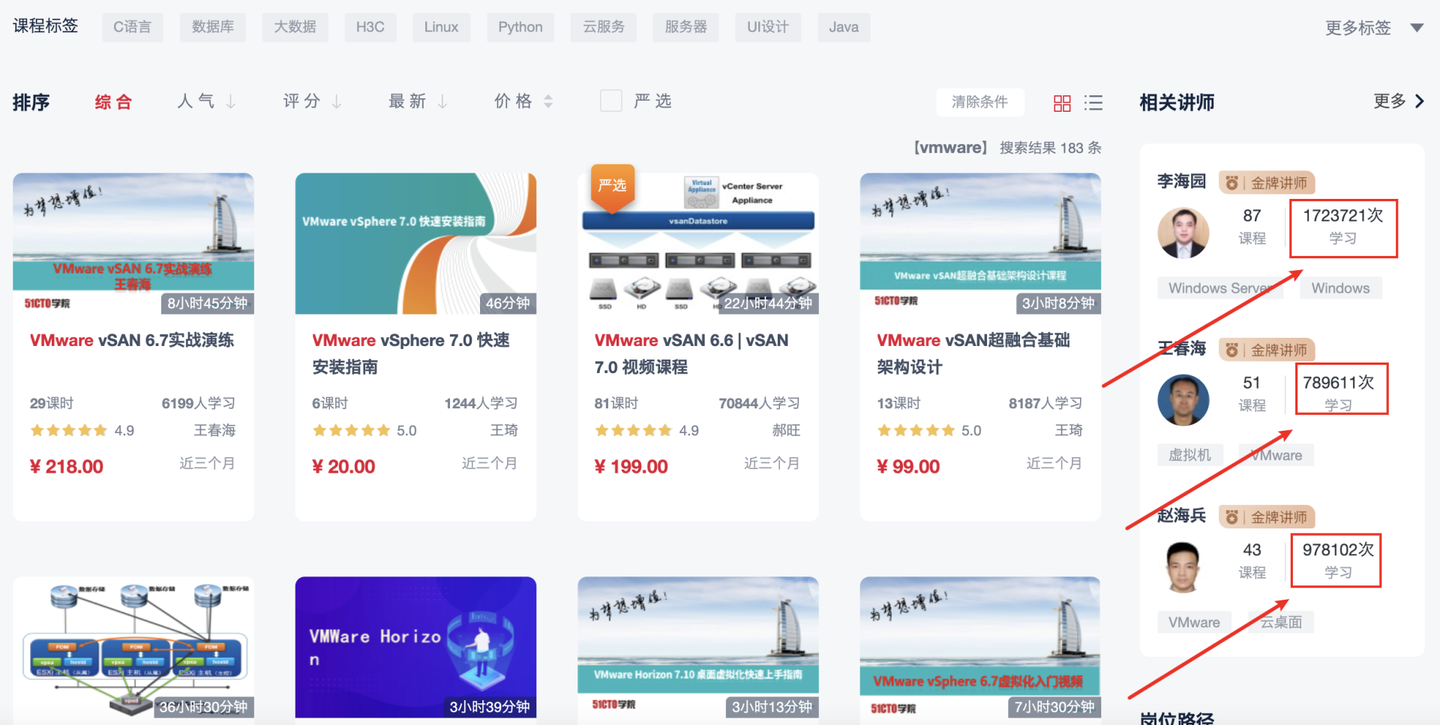This screenshot has width=1440, height=725.
Task: Click instructor 郝旺 on vSAN 6.6 card
Action: point(786,431)
